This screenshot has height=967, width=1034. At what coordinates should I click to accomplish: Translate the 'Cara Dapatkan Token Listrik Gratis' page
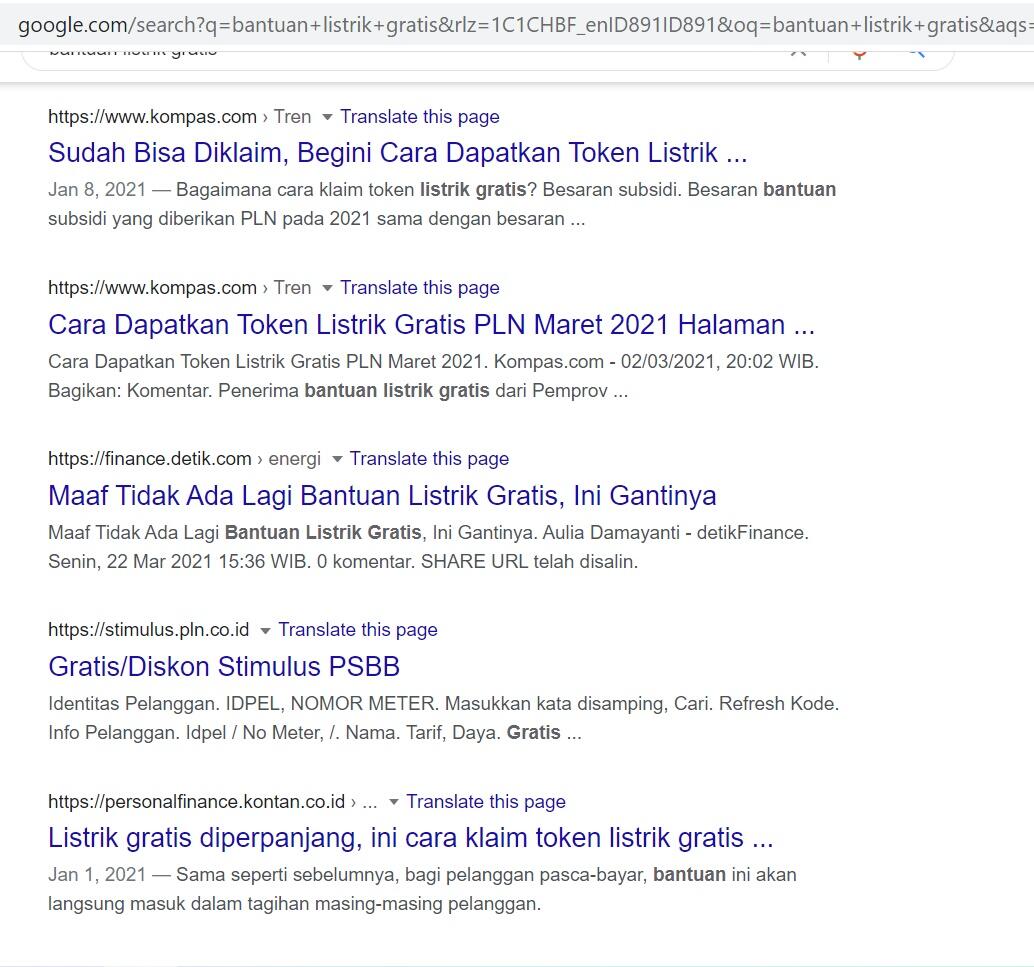pos(420,288)
